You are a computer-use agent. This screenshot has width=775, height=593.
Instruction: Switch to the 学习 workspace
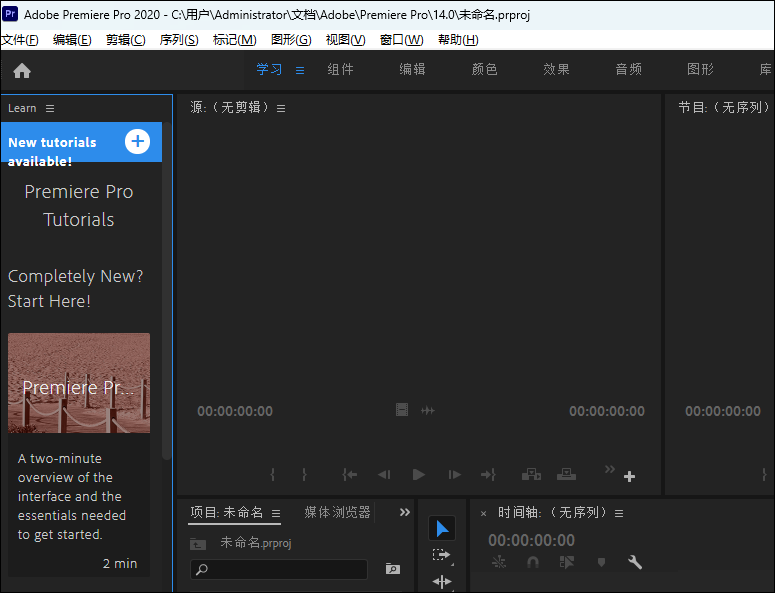(x=269, y=70)
